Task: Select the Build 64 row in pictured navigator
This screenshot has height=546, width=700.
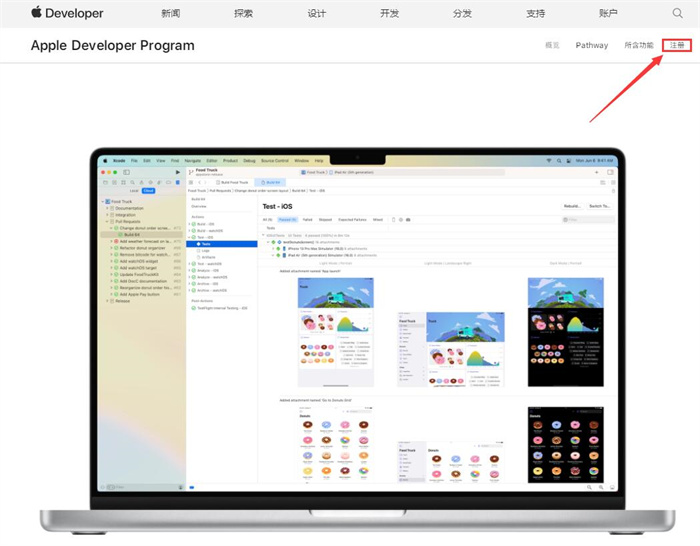Action: tap(142, 234)
